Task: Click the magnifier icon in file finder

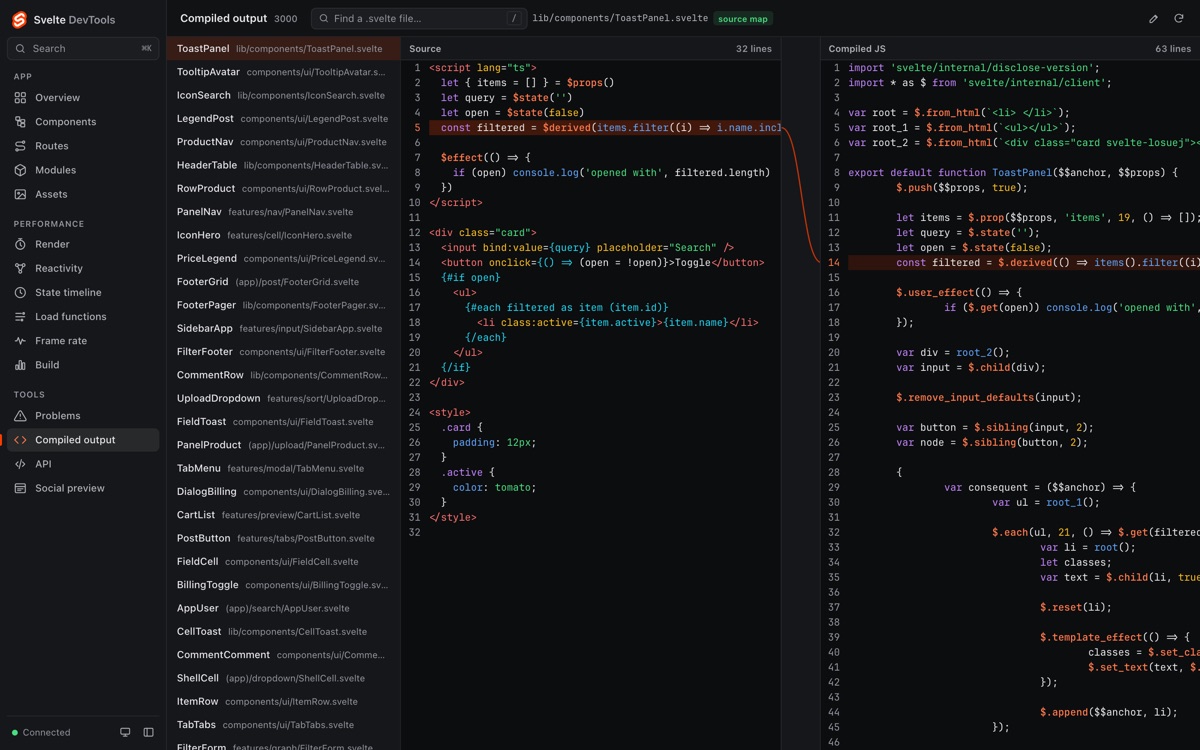Action: (x=324, y=18)
